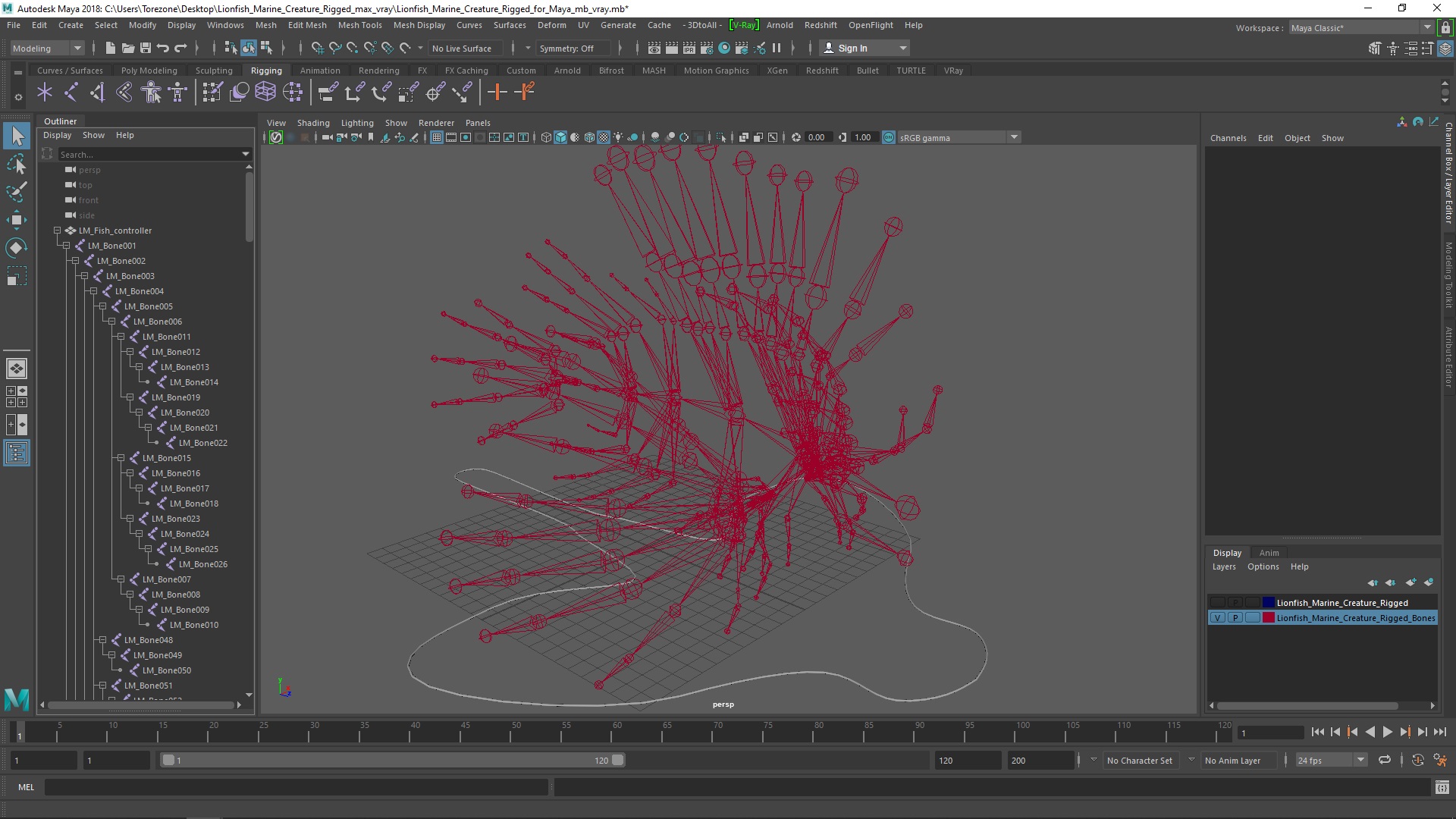Collapse LM_Bone006 hierarchy branch

point(112,321)
